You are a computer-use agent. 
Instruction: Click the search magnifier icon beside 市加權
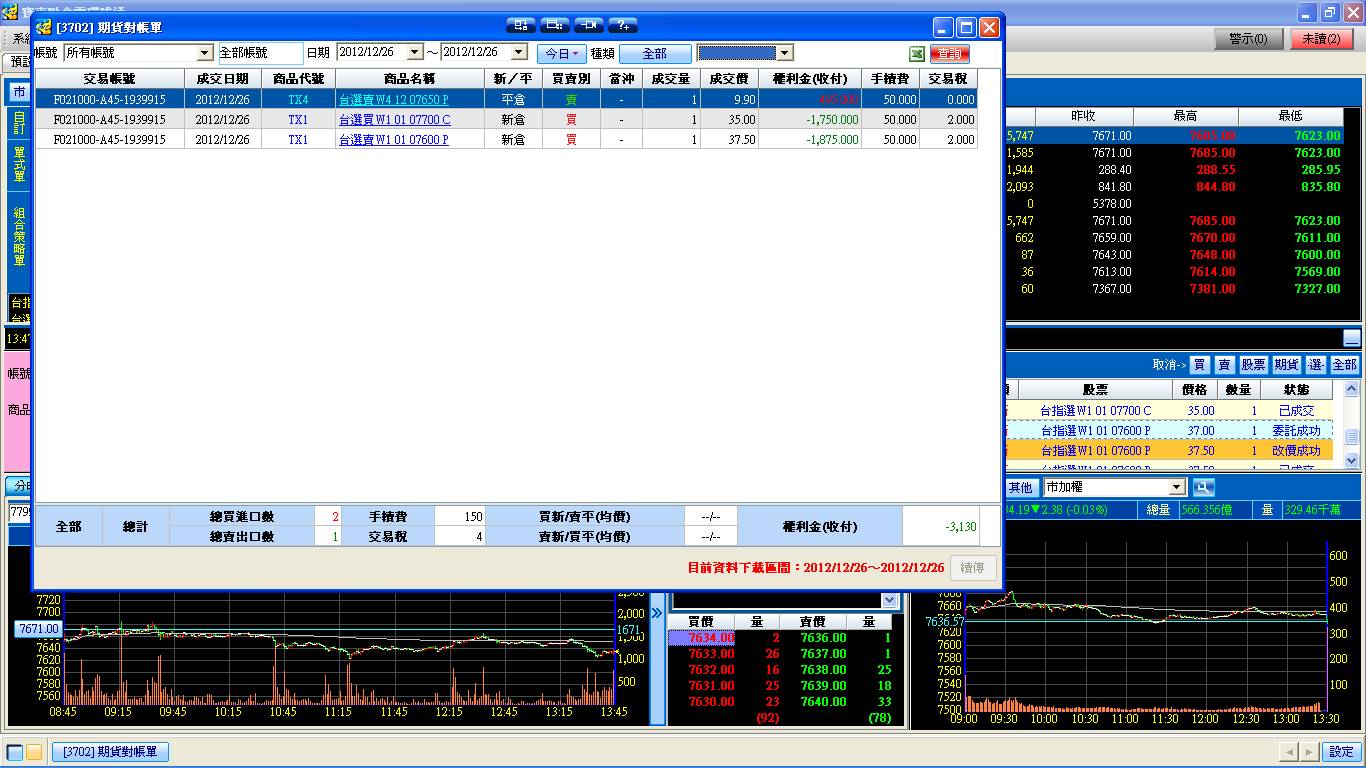1202,487
